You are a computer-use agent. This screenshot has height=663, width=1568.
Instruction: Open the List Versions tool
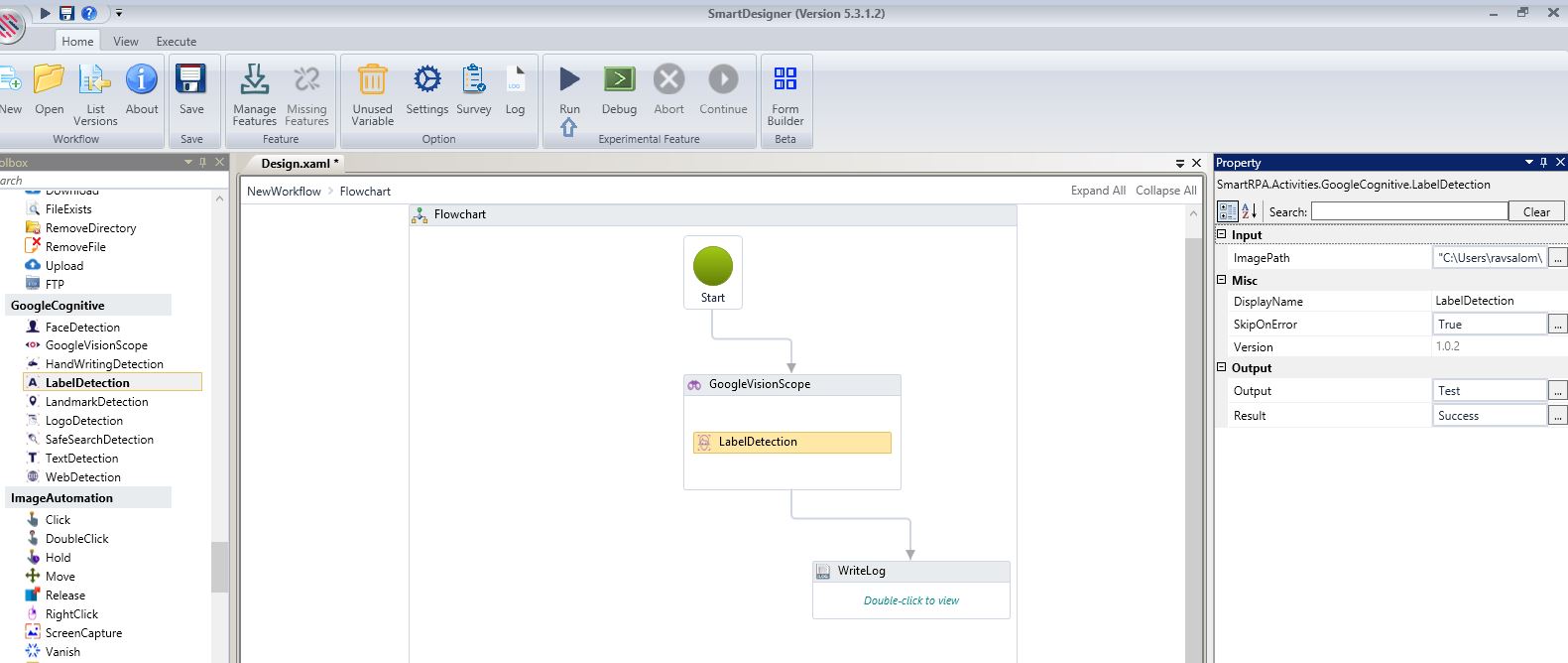pyautogui.click(x=95, y=81)
